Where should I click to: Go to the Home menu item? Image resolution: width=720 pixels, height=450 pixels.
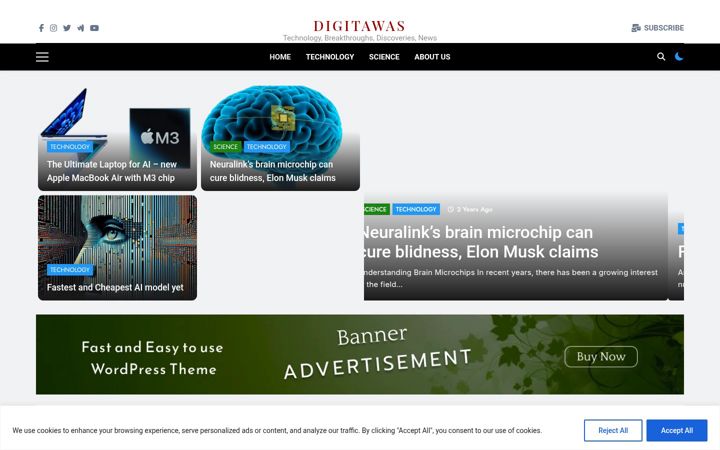[280, 57]
